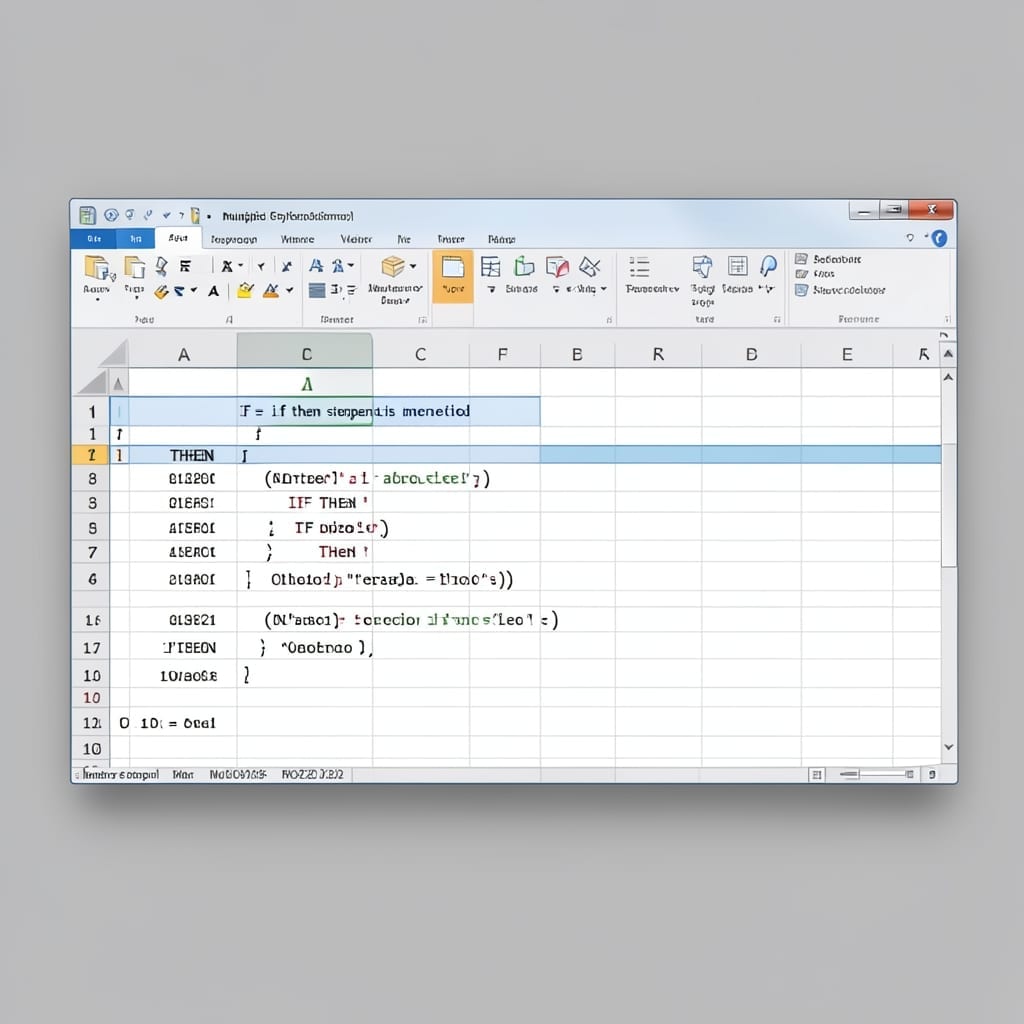Image resolution: width=1024 pixels, height=1024 pixels.
Task: Select the orange highlighted row header
Action: (91, 455)
